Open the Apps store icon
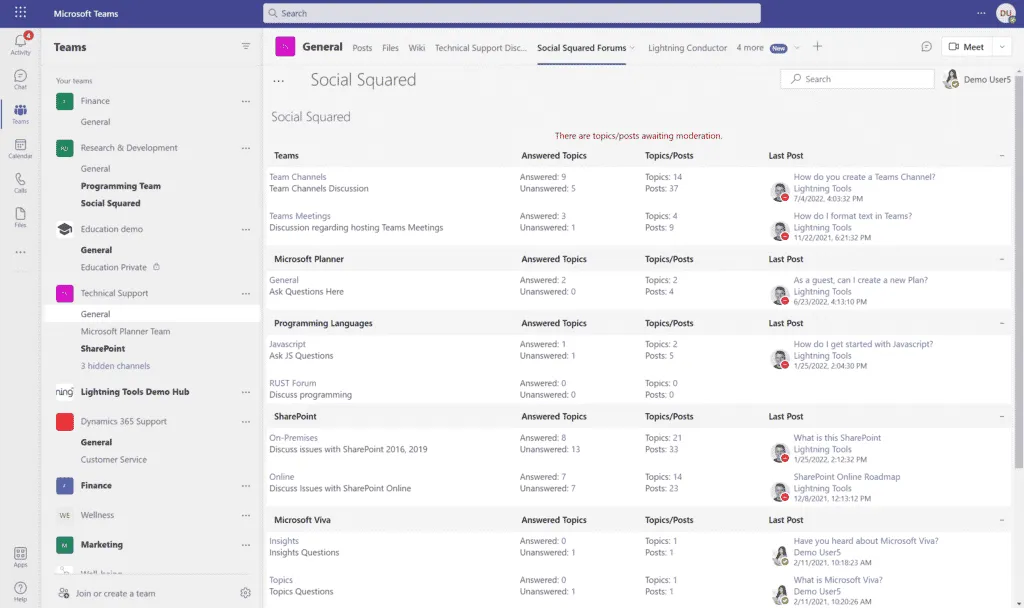Image resolution: width=1024 pixels, height=608 pixels. (20, 556)
